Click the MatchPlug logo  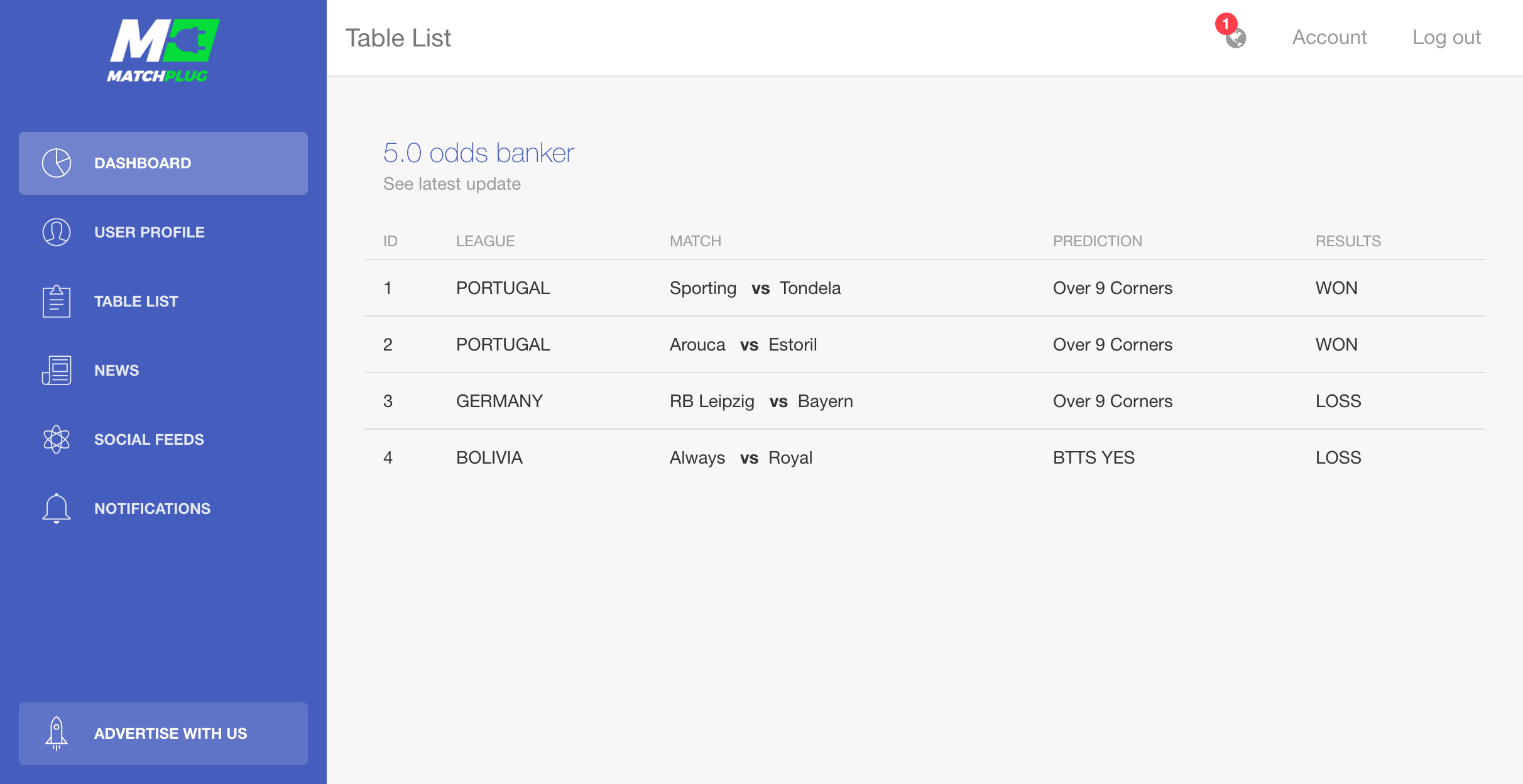coord(163,51)
